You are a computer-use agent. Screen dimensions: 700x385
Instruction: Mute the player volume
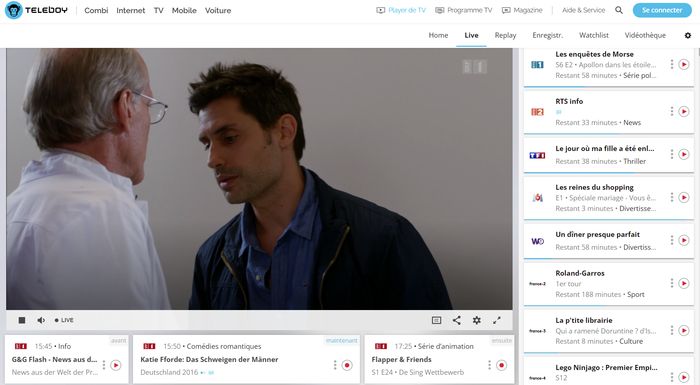(x=41, y=320)
